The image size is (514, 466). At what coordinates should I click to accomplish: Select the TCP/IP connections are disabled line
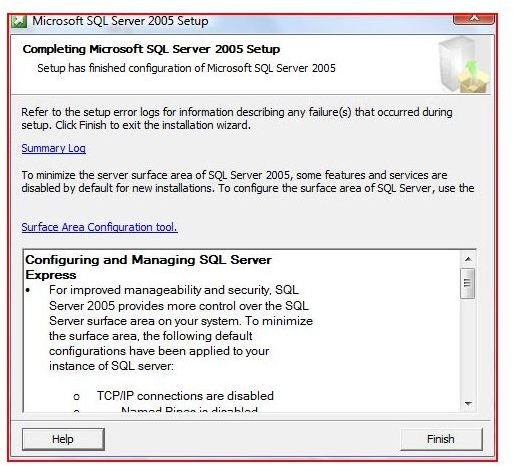pyautogui.click(x=185, y=396)
